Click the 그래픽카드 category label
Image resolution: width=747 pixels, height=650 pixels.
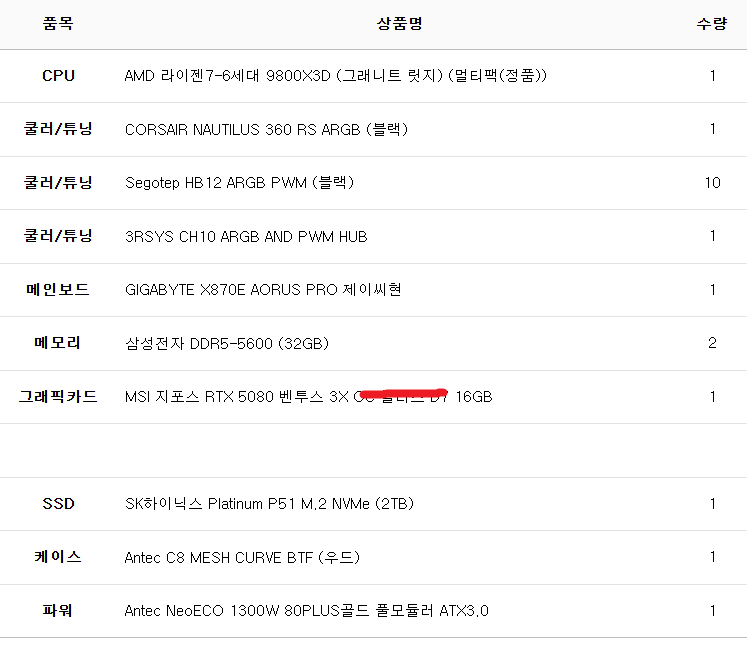[x=58, y=397]
